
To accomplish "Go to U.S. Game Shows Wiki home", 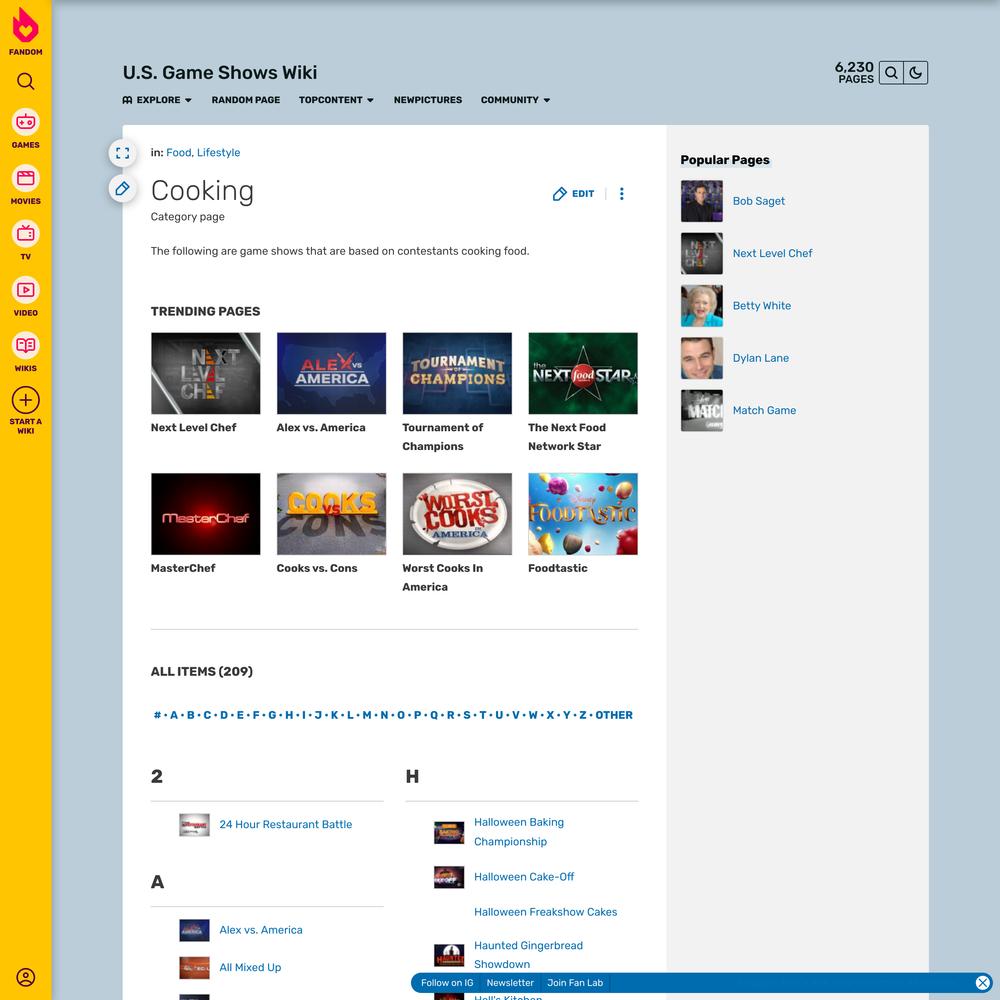I will [220, 73].
